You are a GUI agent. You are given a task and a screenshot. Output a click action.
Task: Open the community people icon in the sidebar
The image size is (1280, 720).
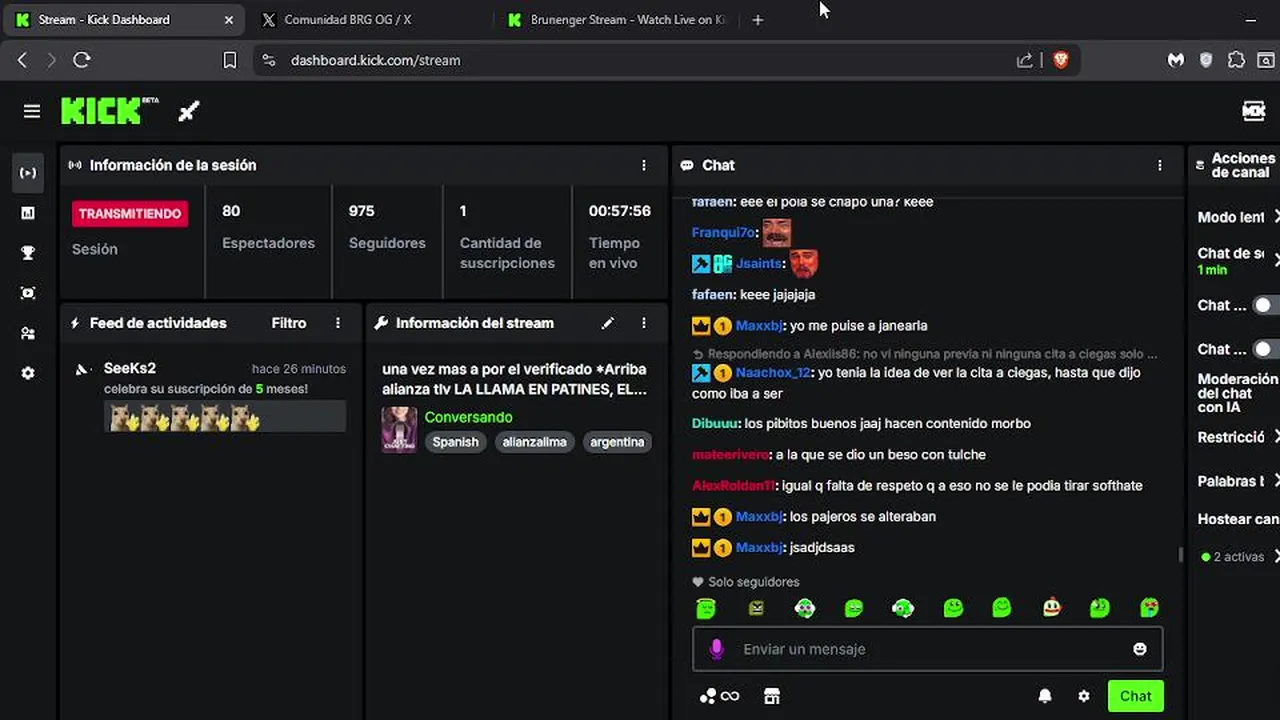(x=28, y=333)
